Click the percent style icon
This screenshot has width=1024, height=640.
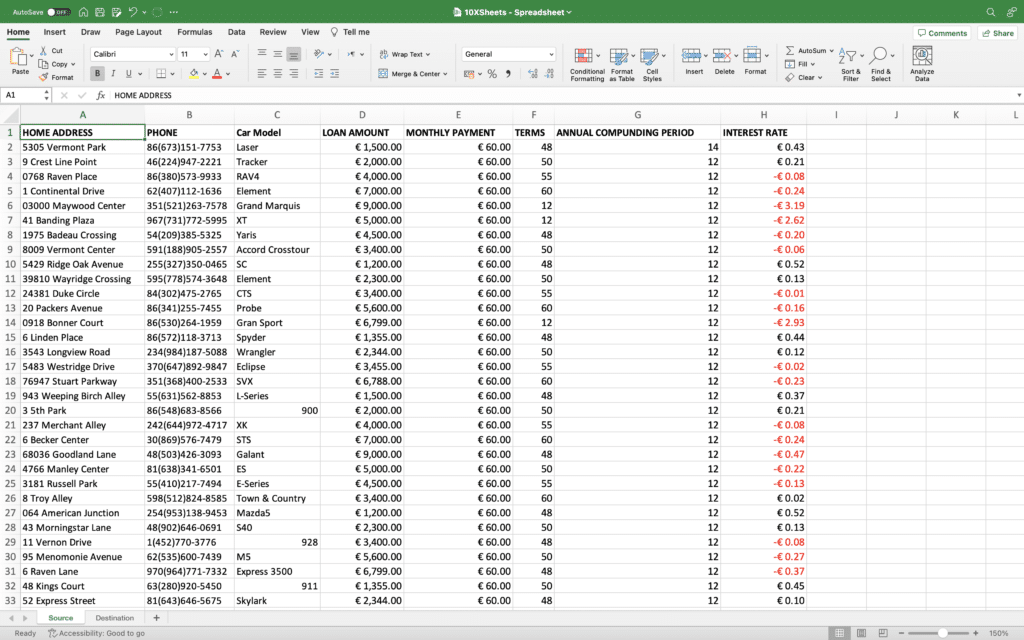pyautogui.click(x=491, y=74)
